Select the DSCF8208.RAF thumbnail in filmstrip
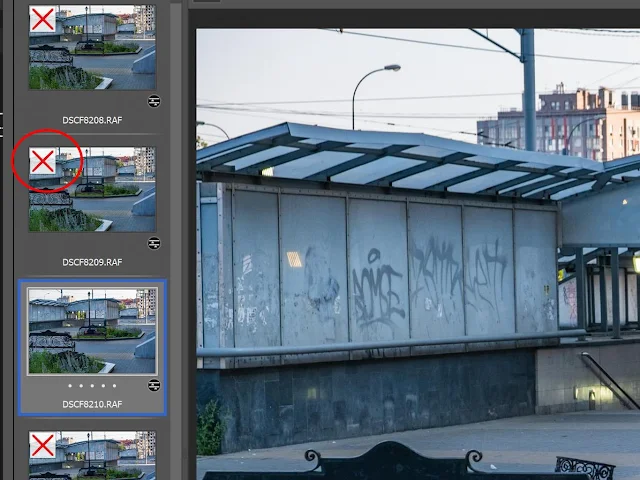The image size is (640, 480). pos(92,47)
